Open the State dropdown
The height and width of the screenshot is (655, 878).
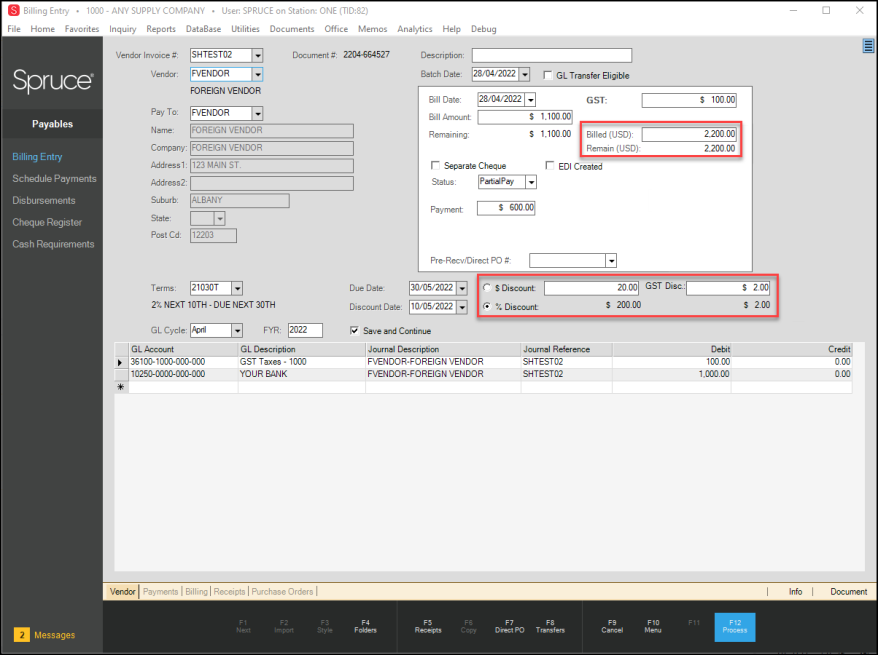pyautogui.click(x=220, y=218)
